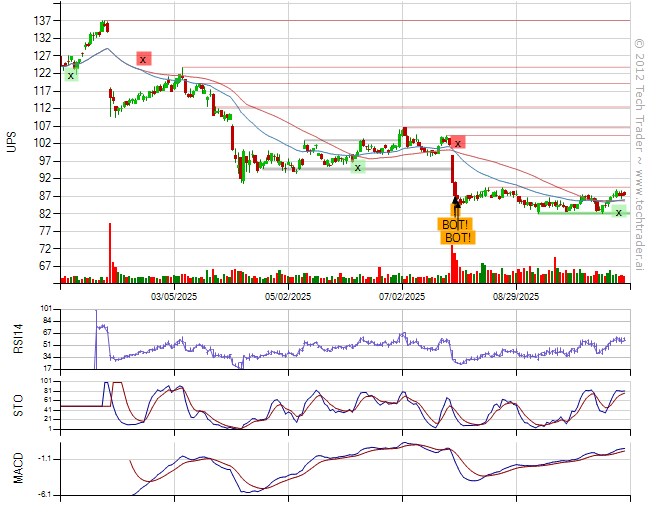The width and height of the screenshot is (657, 514).
Task: Click the 137 price axis label
Action: pos(43,21)
